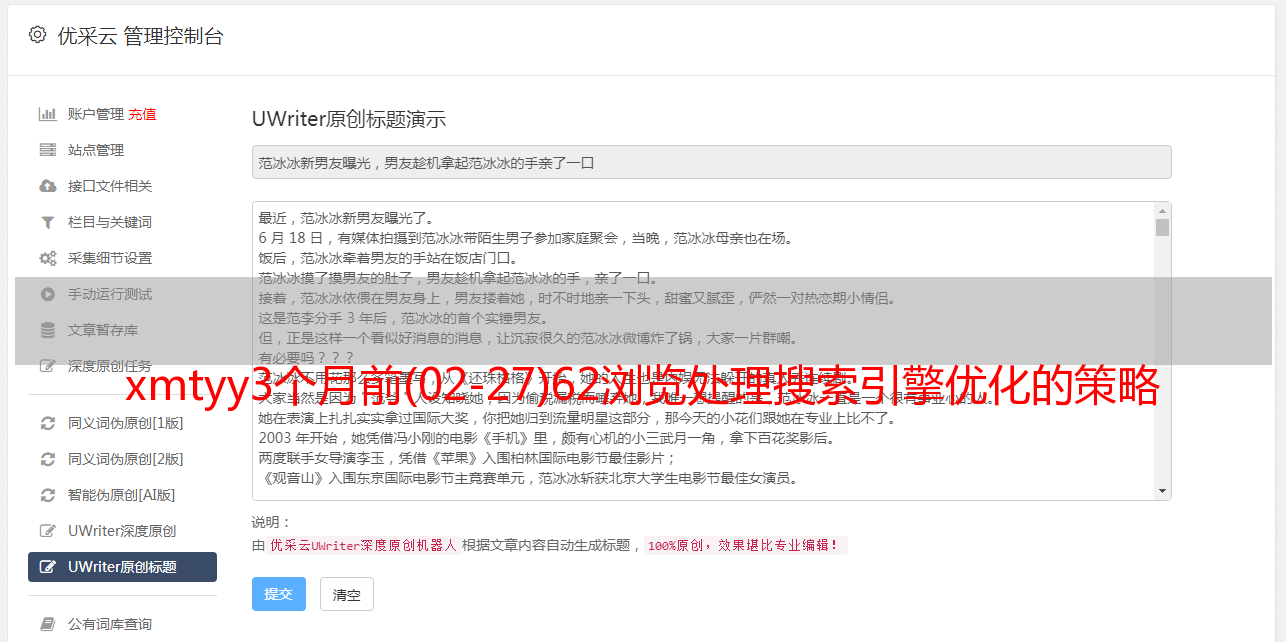Screen dimensions: 1286x642
Task: Submit with the blue 提交 button
Action: pyautogui.click(x=279, y=594)
